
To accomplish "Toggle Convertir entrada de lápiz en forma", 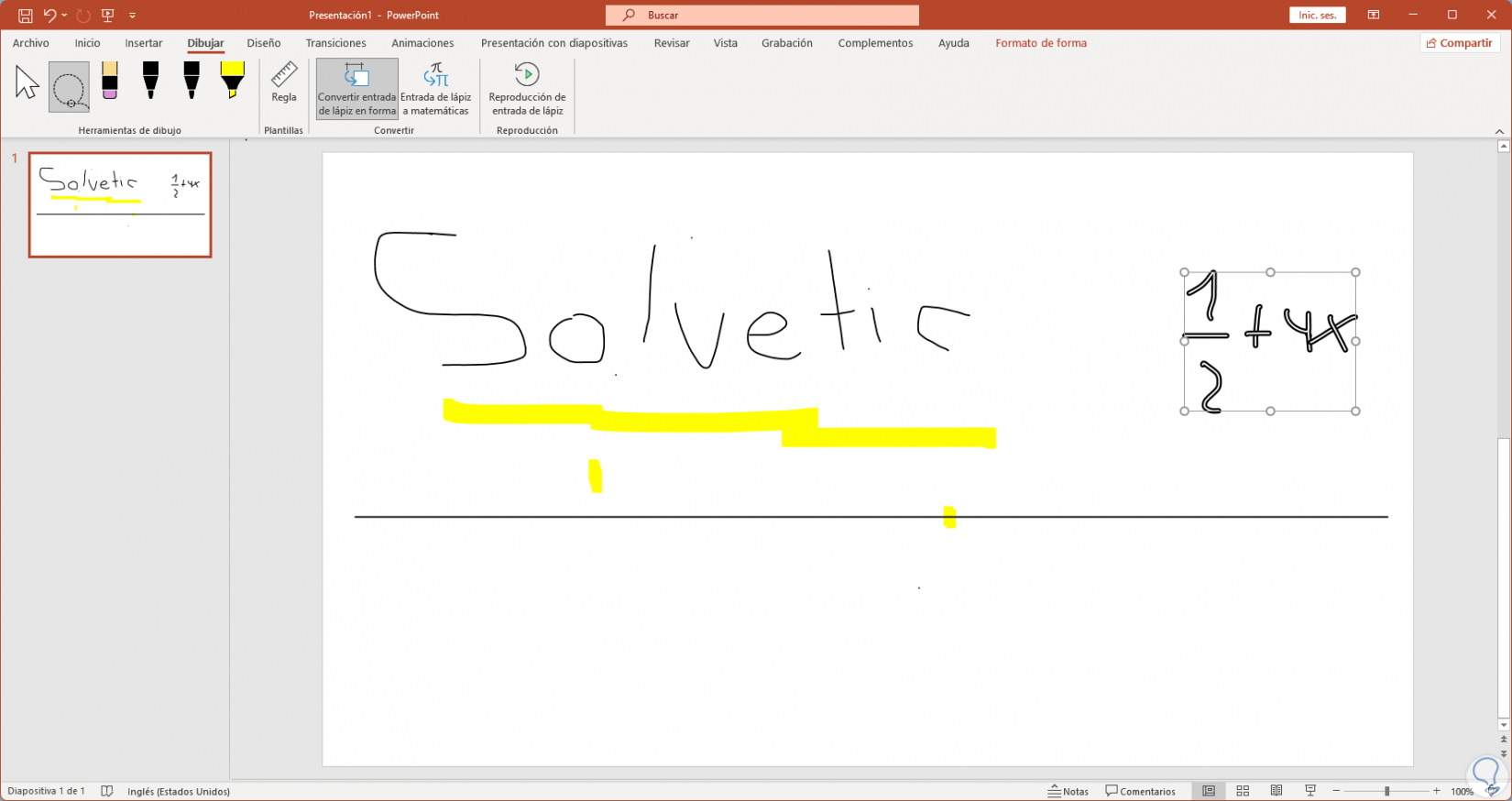I will pos(357,89).
